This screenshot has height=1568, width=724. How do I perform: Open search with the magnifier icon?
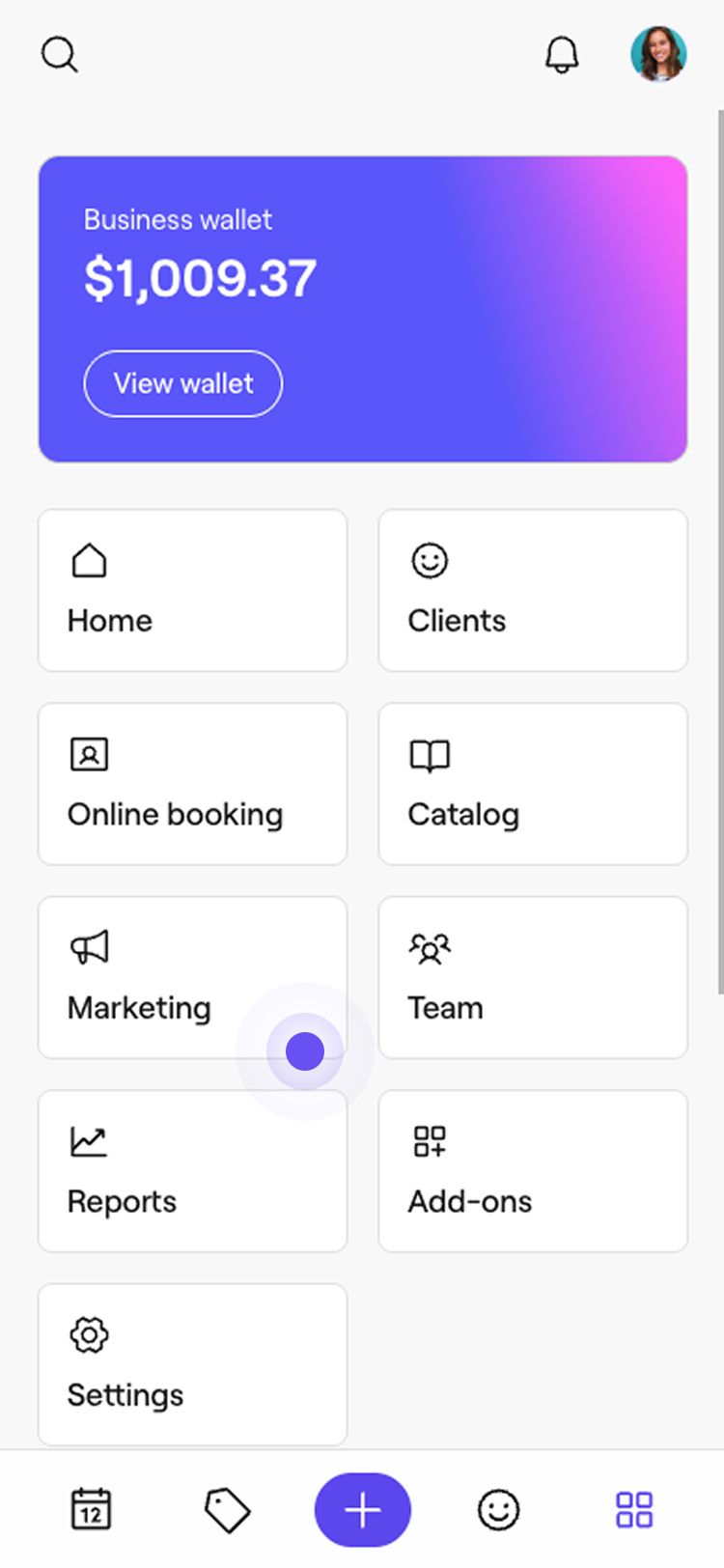pos(59,55)
